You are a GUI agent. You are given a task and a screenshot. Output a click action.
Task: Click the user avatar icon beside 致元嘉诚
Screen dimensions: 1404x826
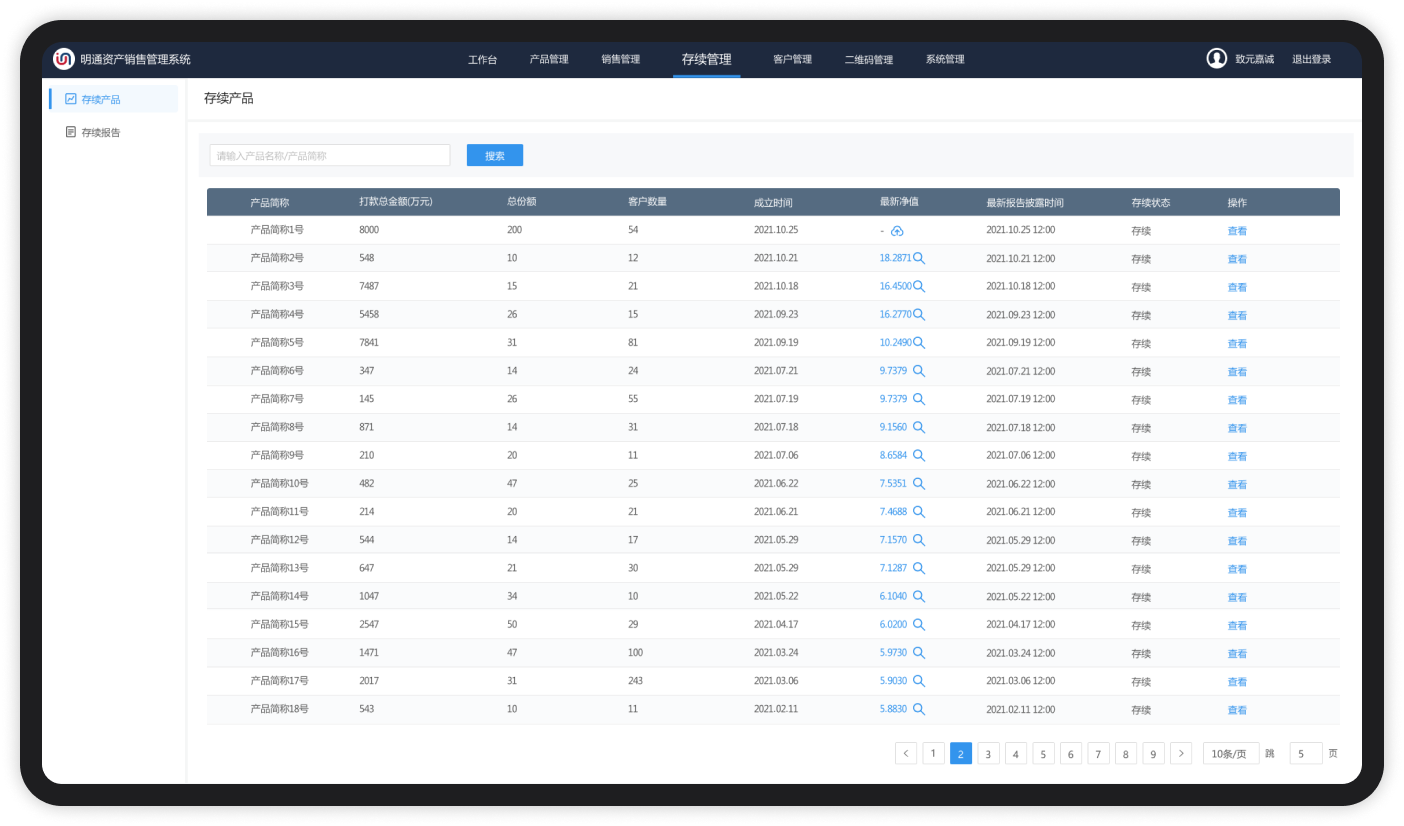click(1216, 59)
